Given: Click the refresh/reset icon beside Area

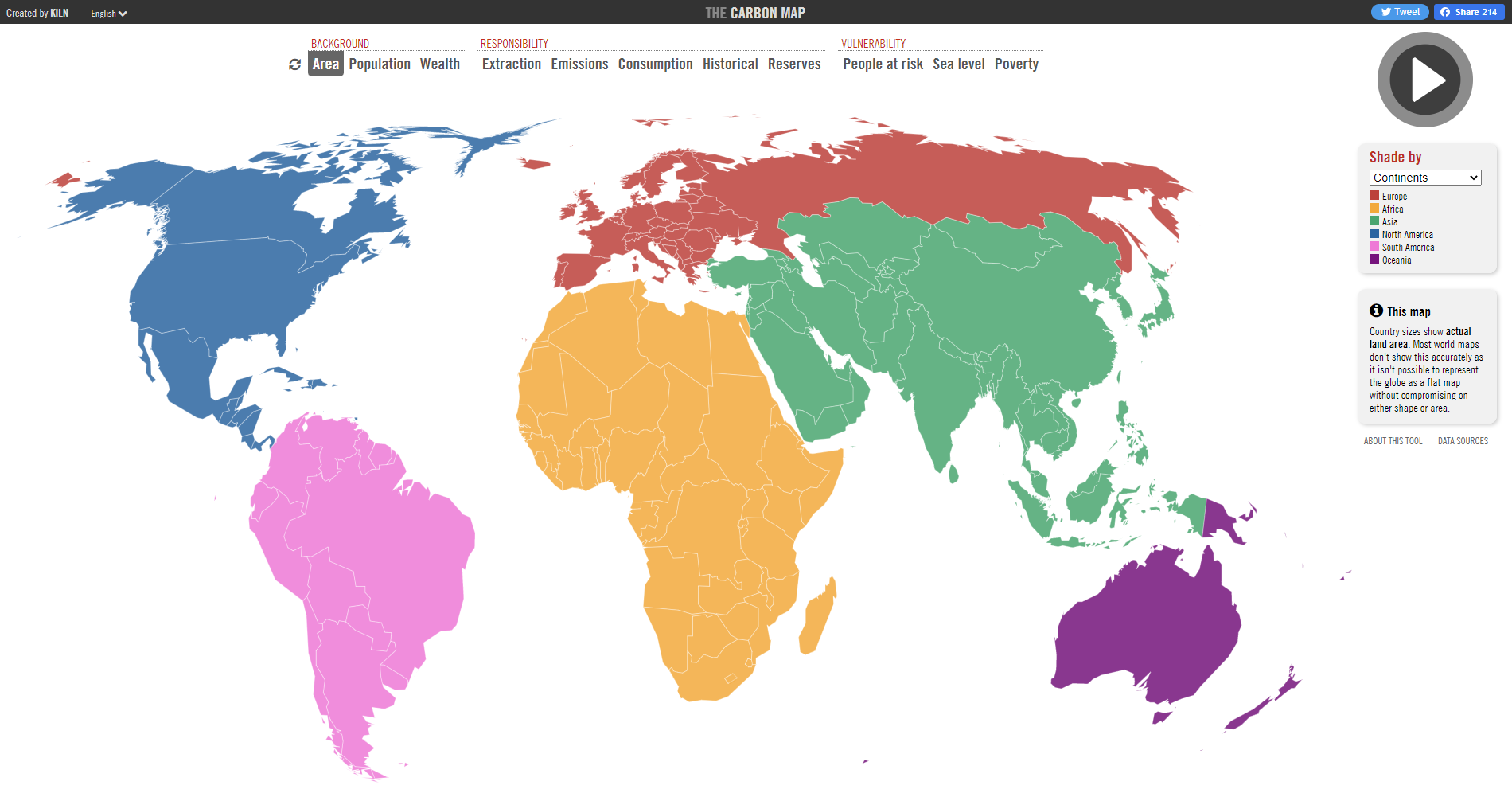Looking at the screenshot, I should [294, 64].
